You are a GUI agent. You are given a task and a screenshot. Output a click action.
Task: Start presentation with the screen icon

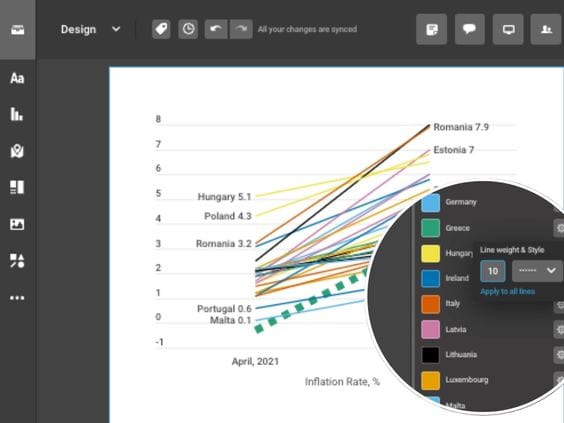pyautogui.click(x=508, y=29)
